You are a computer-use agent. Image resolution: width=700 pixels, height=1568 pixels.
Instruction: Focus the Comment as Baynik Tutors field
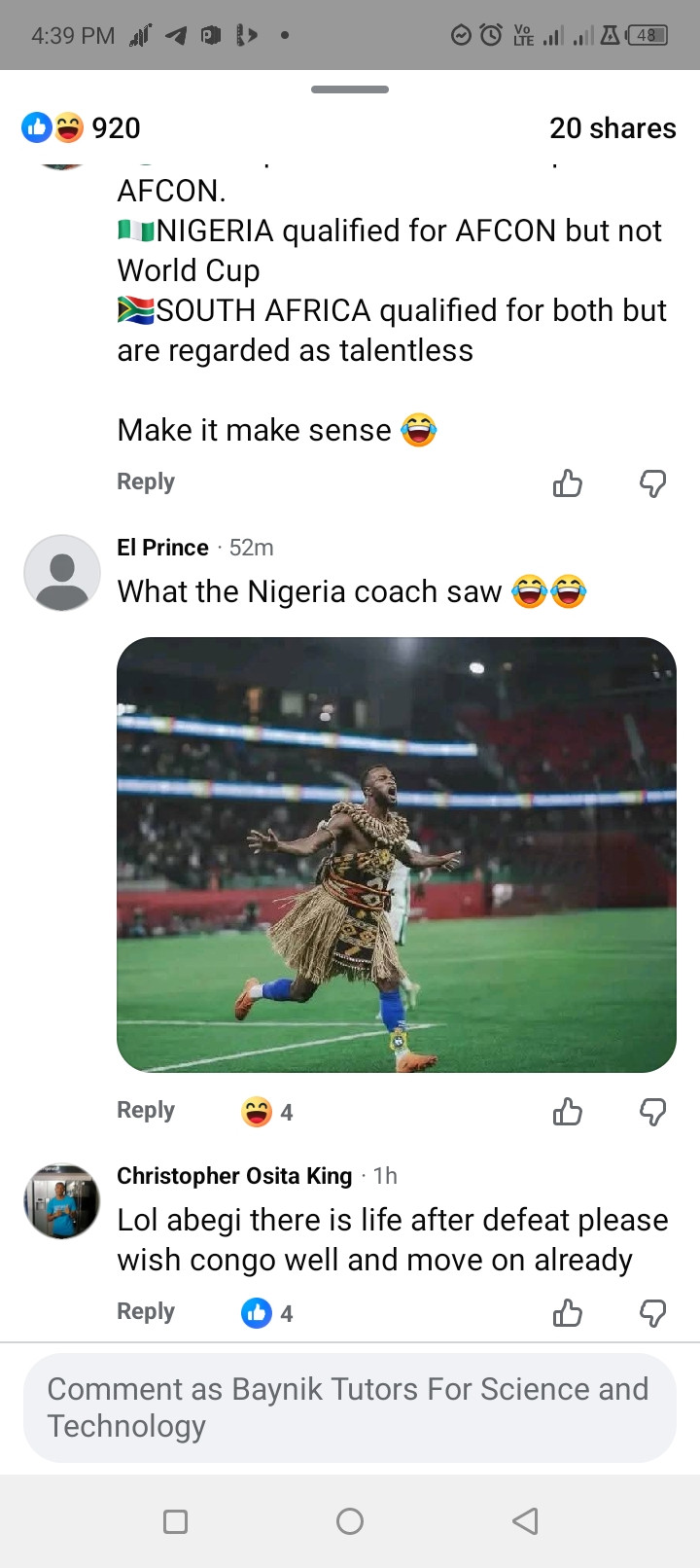click(x=350, y=1407)
